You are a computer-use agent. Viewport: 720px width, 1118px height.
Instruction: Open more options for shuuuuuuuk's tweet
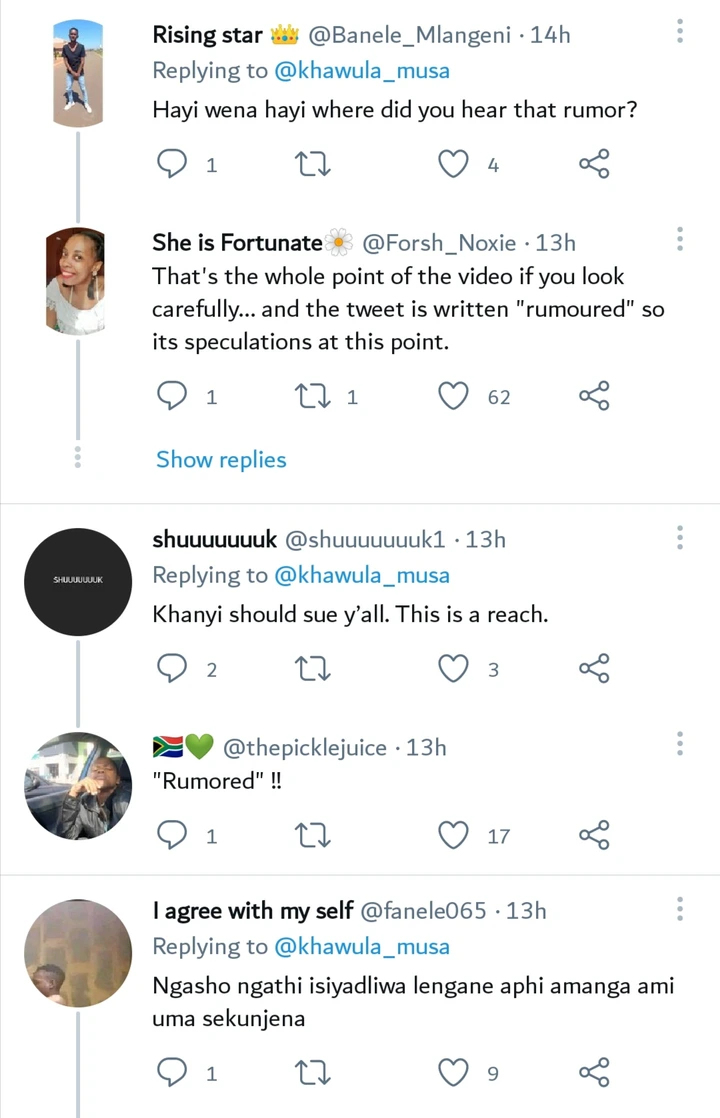[679, 537]
